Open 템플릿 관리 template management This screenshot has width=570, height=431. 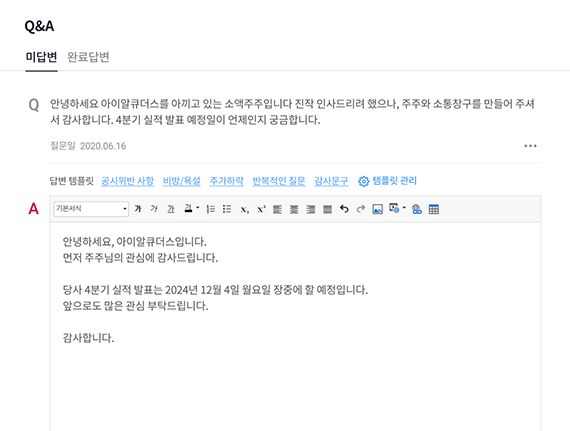point(388,181)
